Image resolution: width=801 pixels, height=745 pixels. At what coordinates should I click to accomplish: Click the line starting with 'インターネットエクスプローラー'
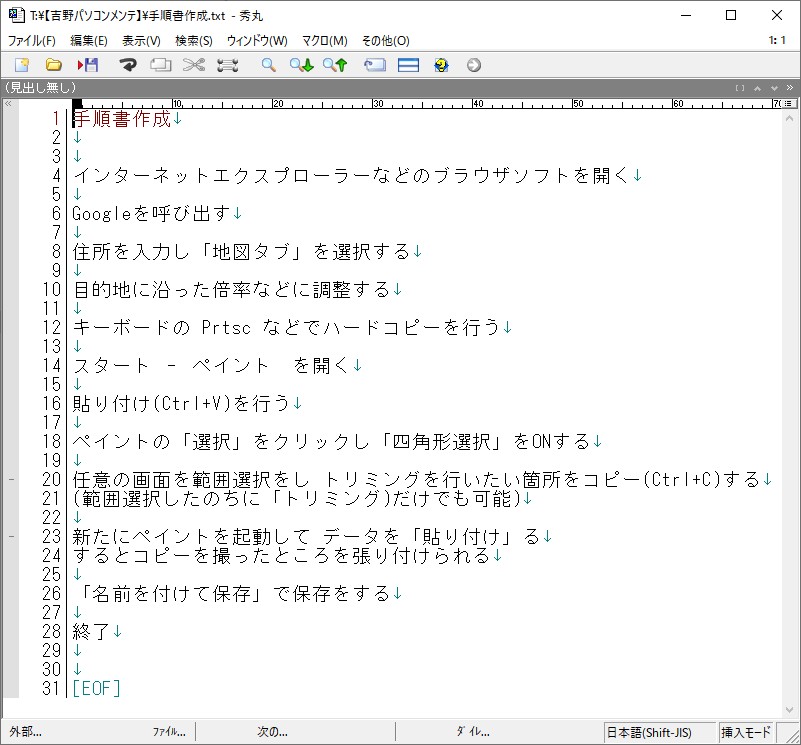click(351, 175)
